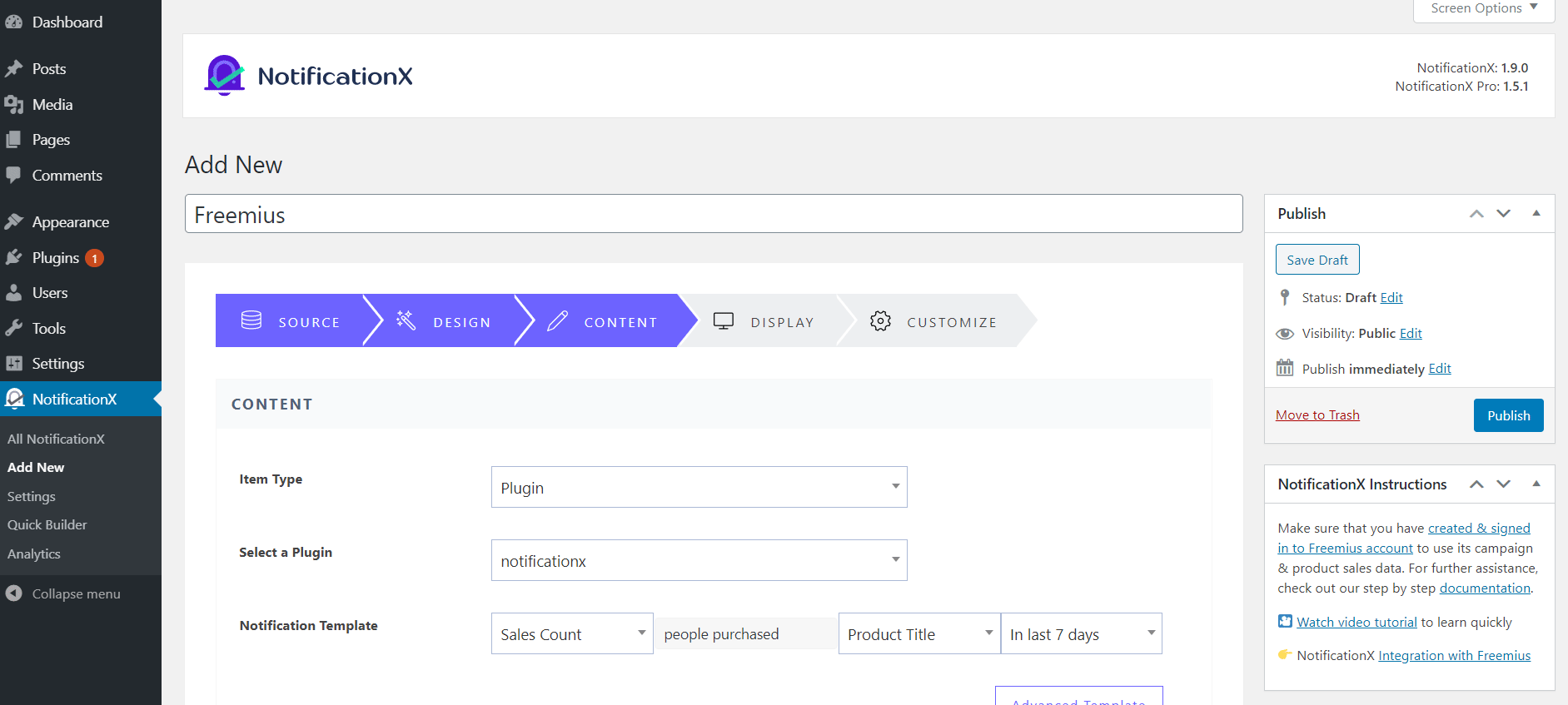Collapse the Publish box with triangle toggle
The height and width of the screenshot is (705, 1568).
(1536, 213)
